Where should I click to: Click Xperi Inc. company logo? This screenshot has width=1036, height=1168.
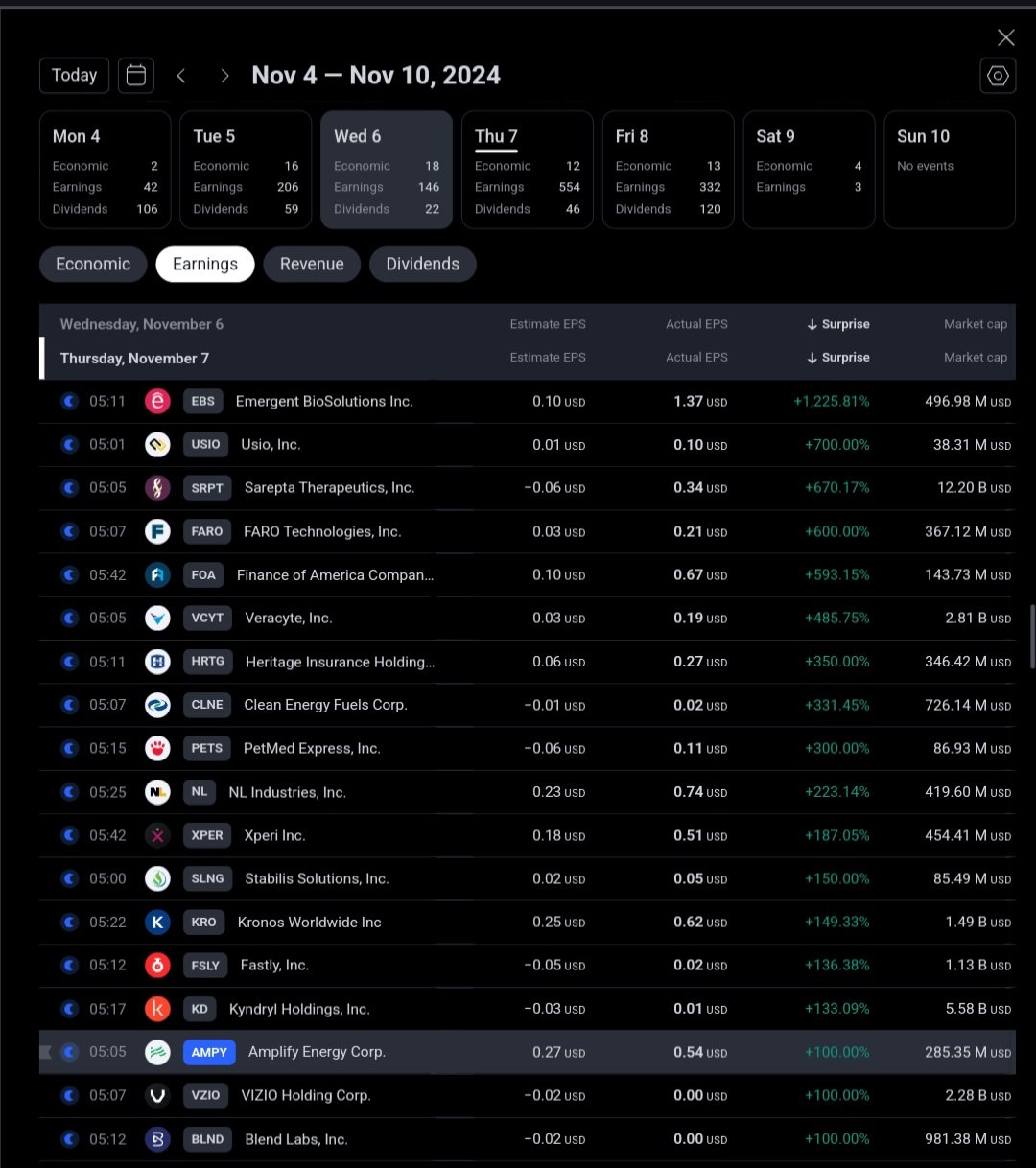click(157, 835)
